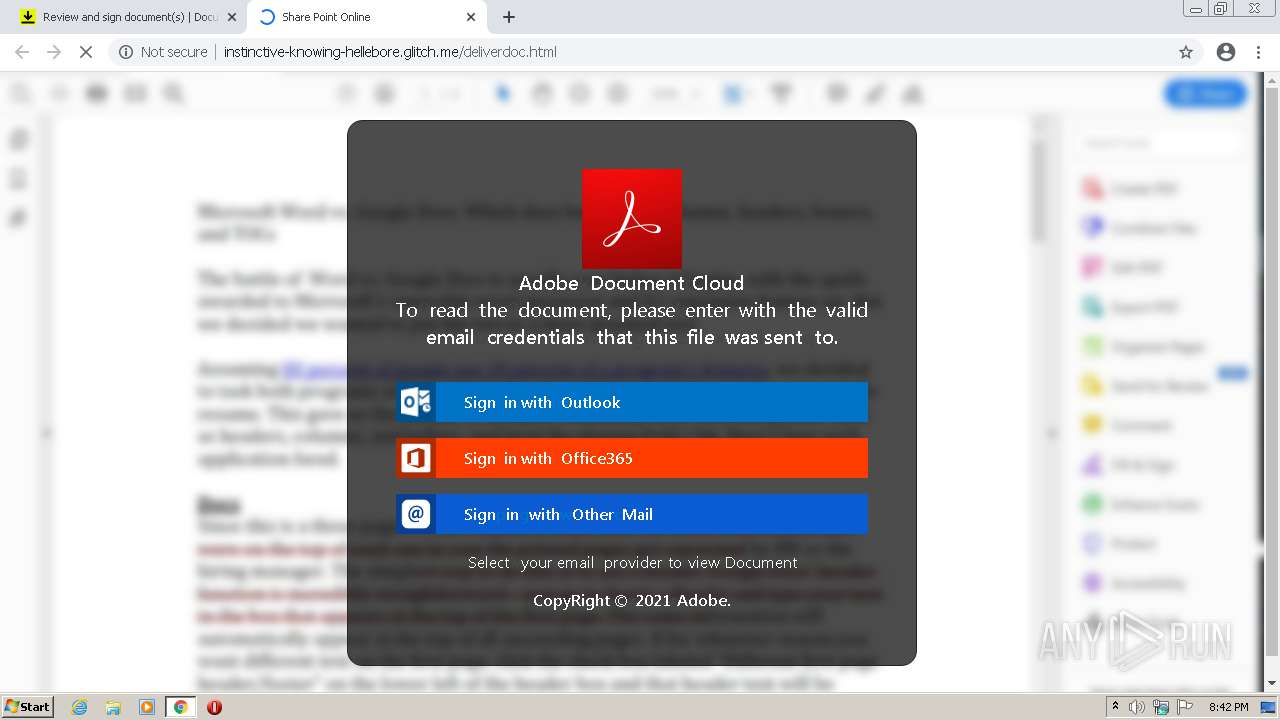
Task: Open Windows Media Player from the taskbar
Action: 147,707
